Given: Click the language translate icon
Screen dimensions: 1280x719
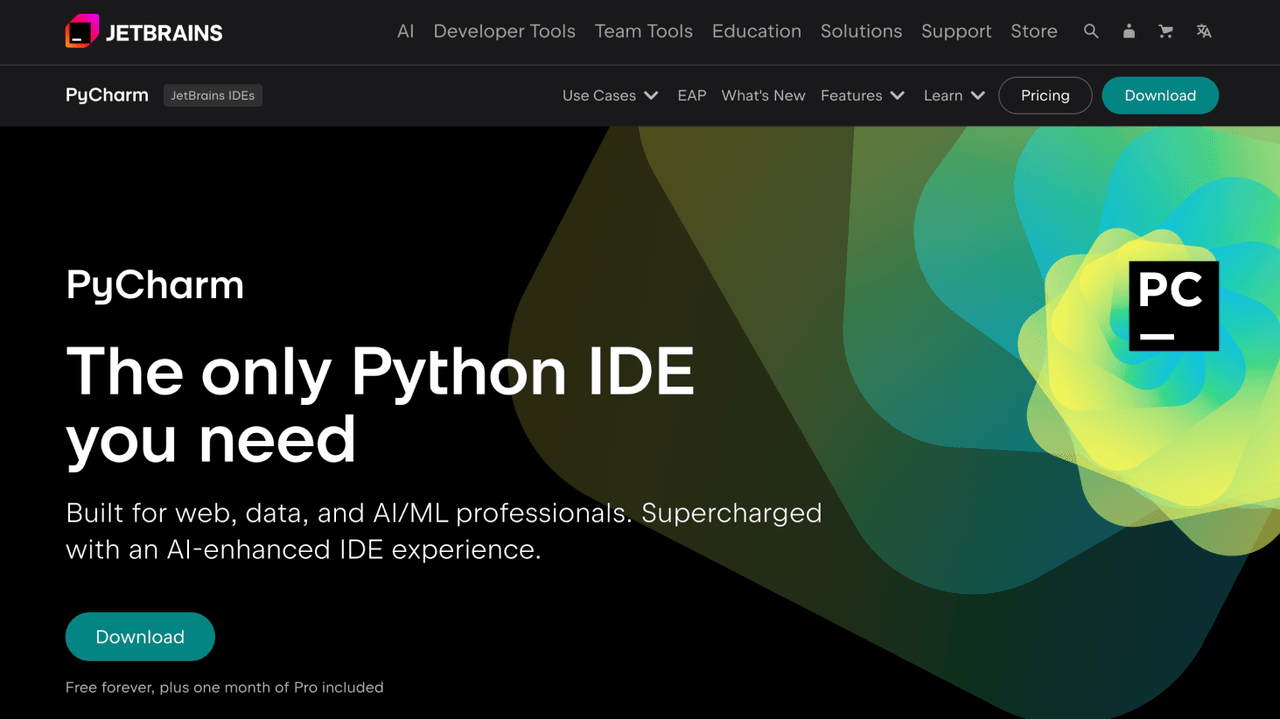Looking at the screenshot, I should click(x=1203, y=31).
